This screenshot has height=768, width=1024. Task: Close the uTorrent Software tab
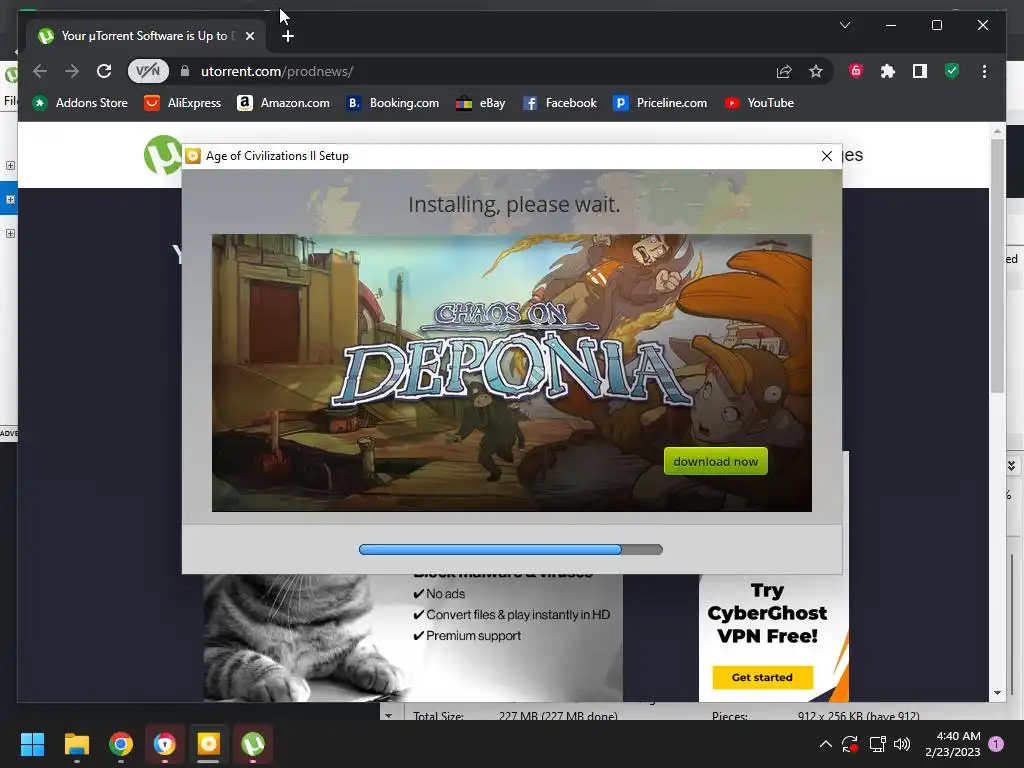coord(250,36)
